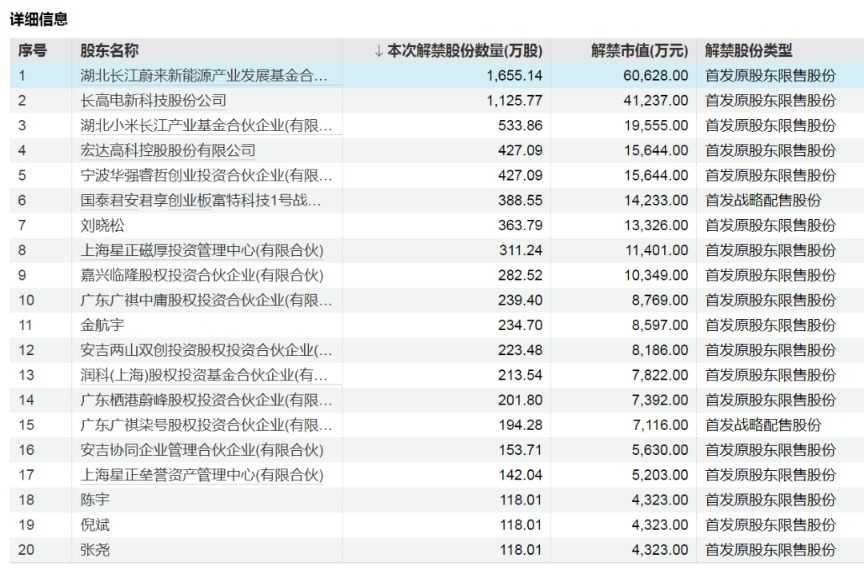Select market value cell 8,597.00
864x570 pixels.
tap(660, 325)
